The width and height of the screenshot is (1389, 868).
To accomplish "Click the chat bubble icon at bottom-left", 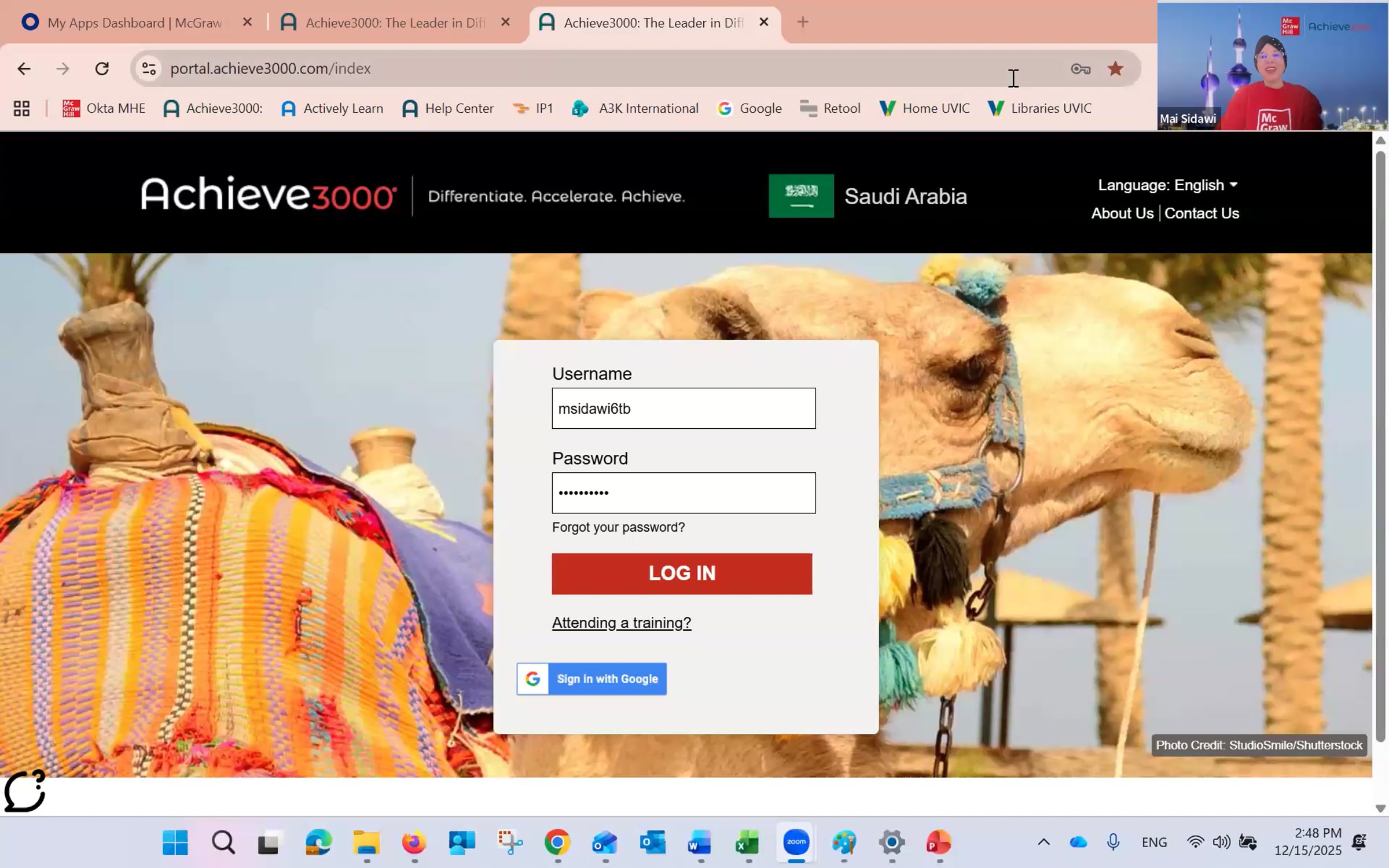I will 24,790.
